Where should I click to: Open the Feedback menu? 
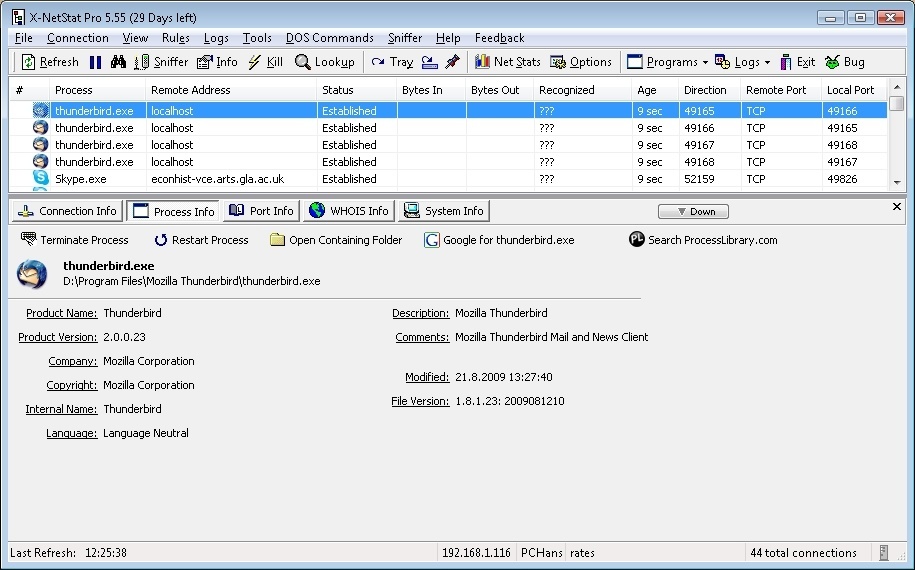[500, 38]
